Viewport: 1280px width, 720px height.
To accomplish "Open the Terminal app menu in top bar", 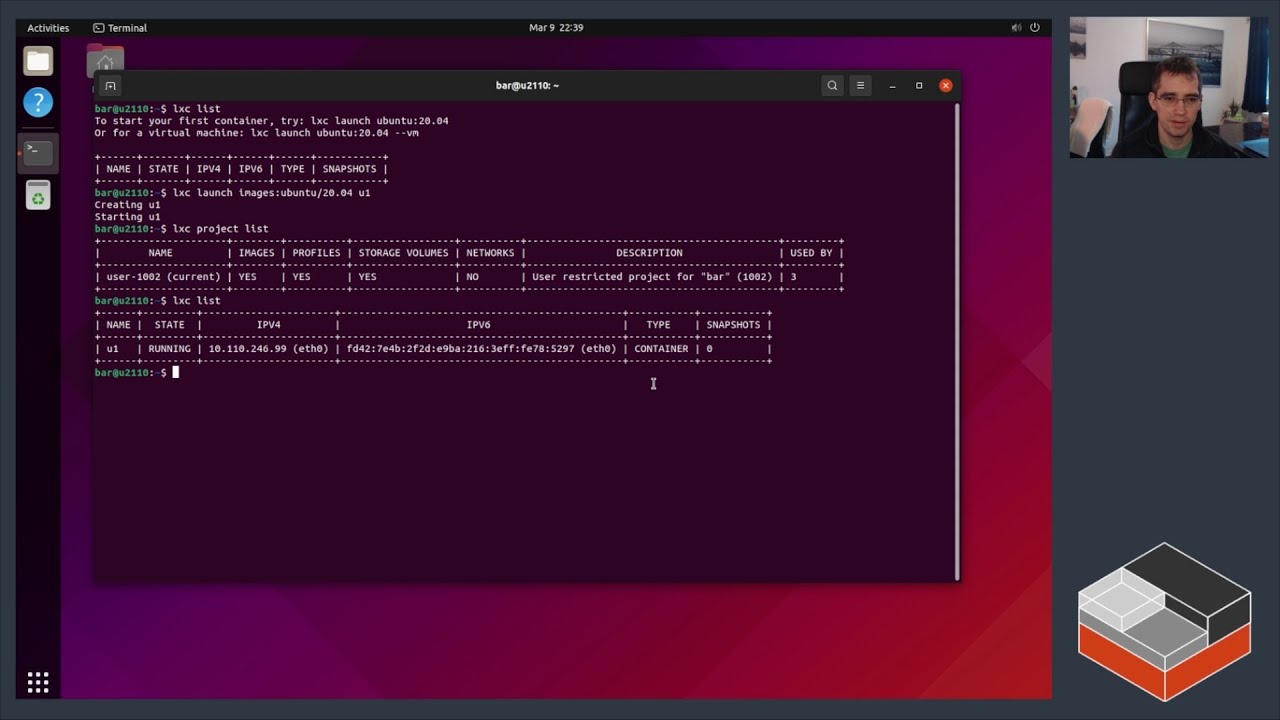I will click(120, 28).
